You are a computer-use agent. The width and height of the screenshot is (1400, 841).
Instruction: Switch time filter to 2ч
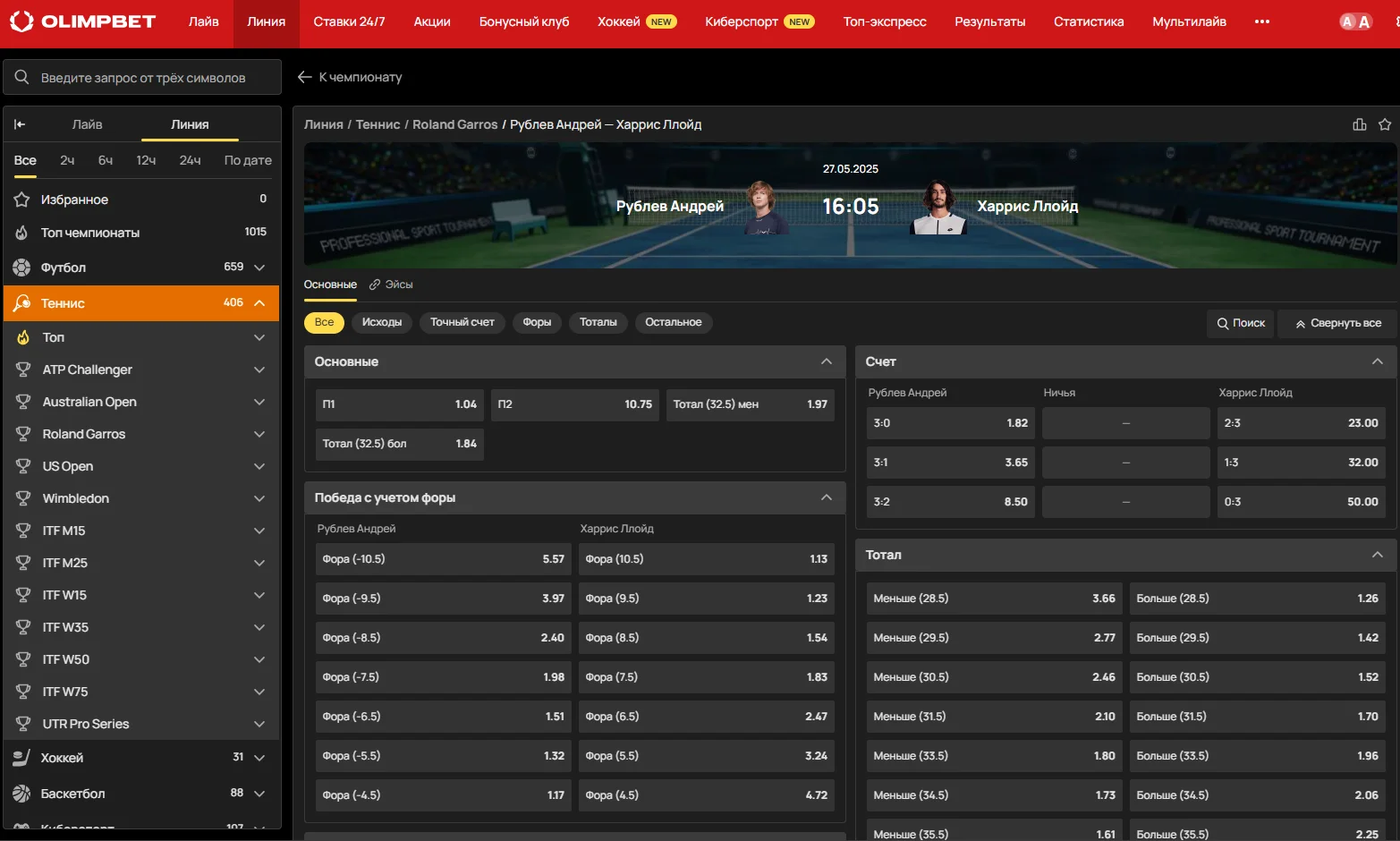pyautogui.click(x=67, y=160)
